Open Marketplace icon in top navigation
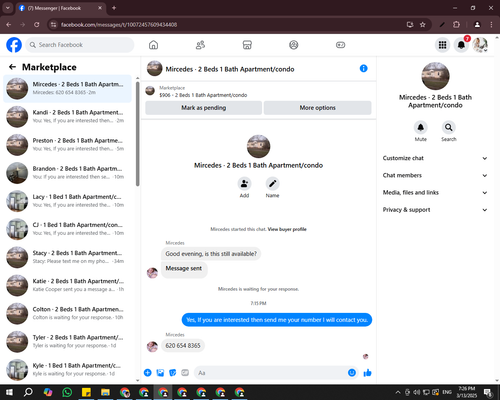This screenshot has height=400, width=500. coord(247,45)
